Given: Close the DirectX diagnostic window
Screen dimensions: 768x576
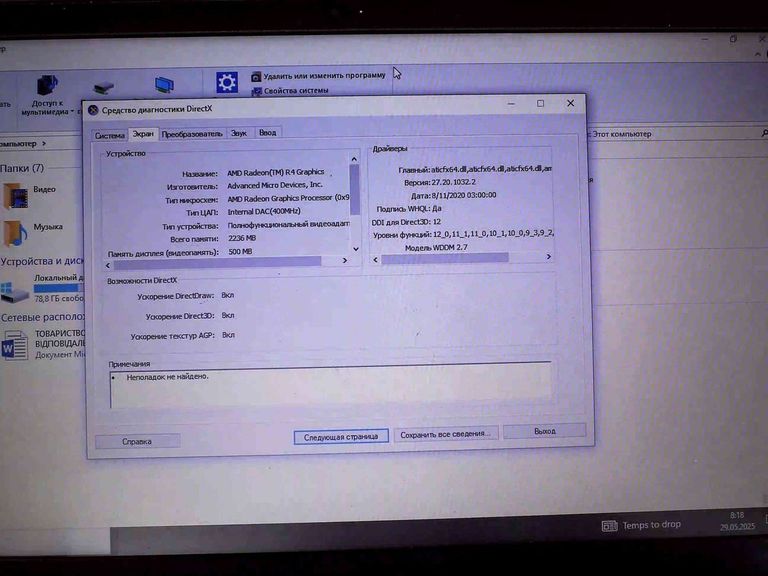Looking at the screenshot, I should tap(570, 103).
